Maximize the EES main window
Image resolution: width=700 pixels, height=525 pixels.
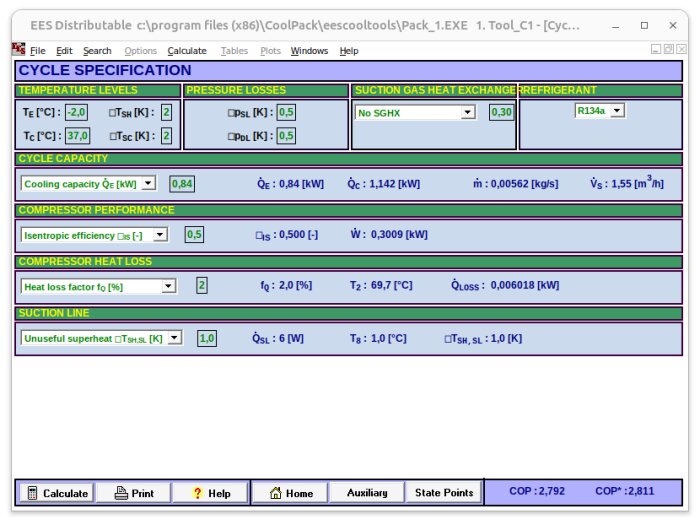click(x=644, y=26)
